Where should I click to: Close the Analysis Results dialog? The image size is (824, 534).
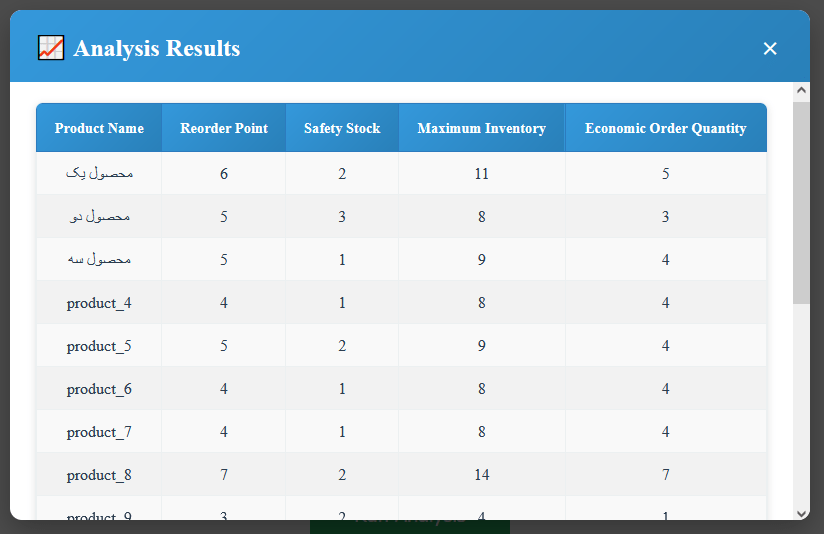(769, 48)
